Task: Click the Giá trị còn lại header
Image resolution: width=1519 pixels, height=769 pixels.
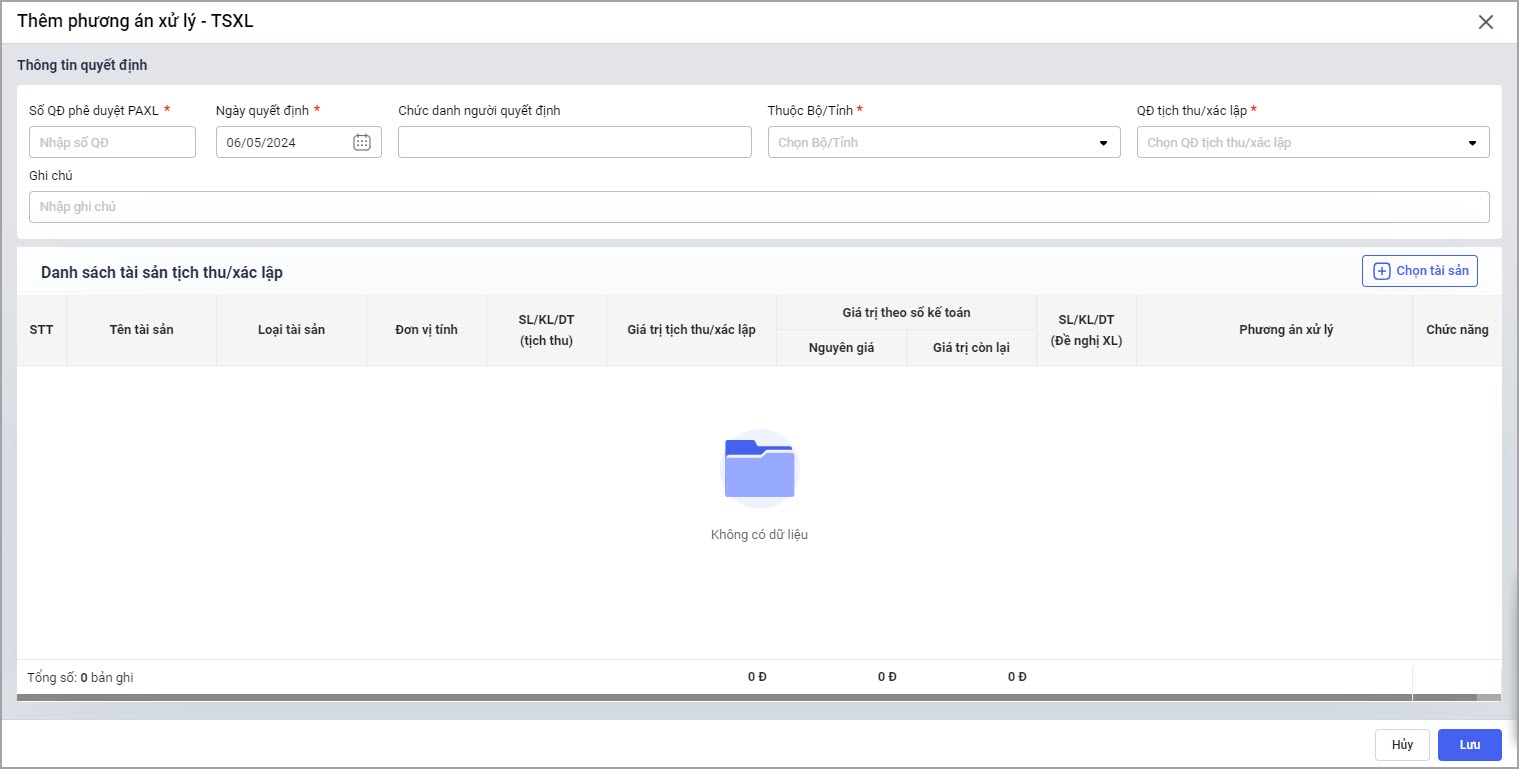Action: coord(971,348)
